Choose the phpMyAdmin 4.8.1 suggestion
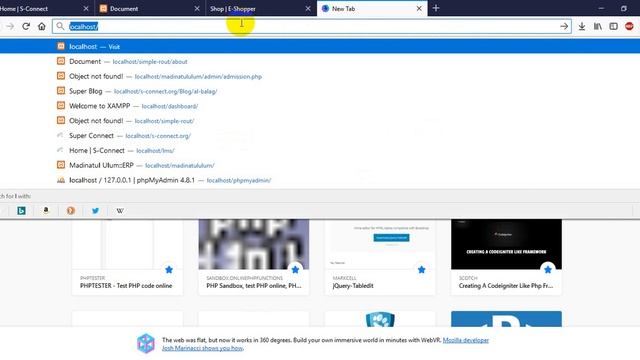 pyautogui.click(x=320, y=180)
